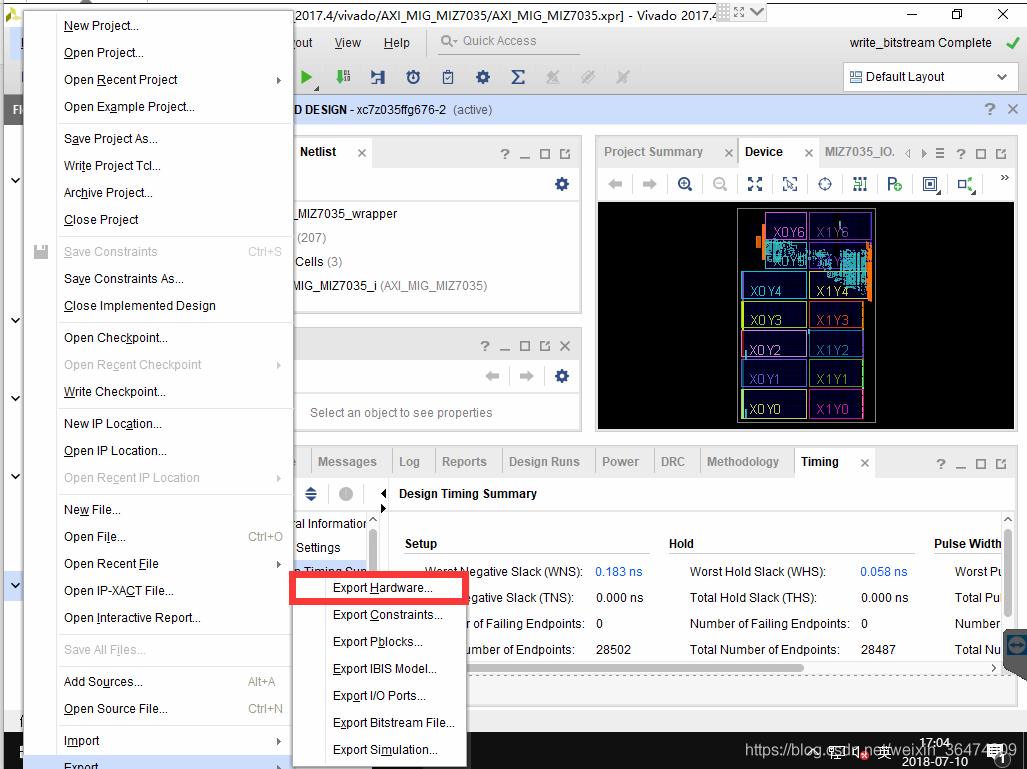Click the Settings gear in main toolbar
Viewport: 1027px width, 769px height.
point(483,77)
